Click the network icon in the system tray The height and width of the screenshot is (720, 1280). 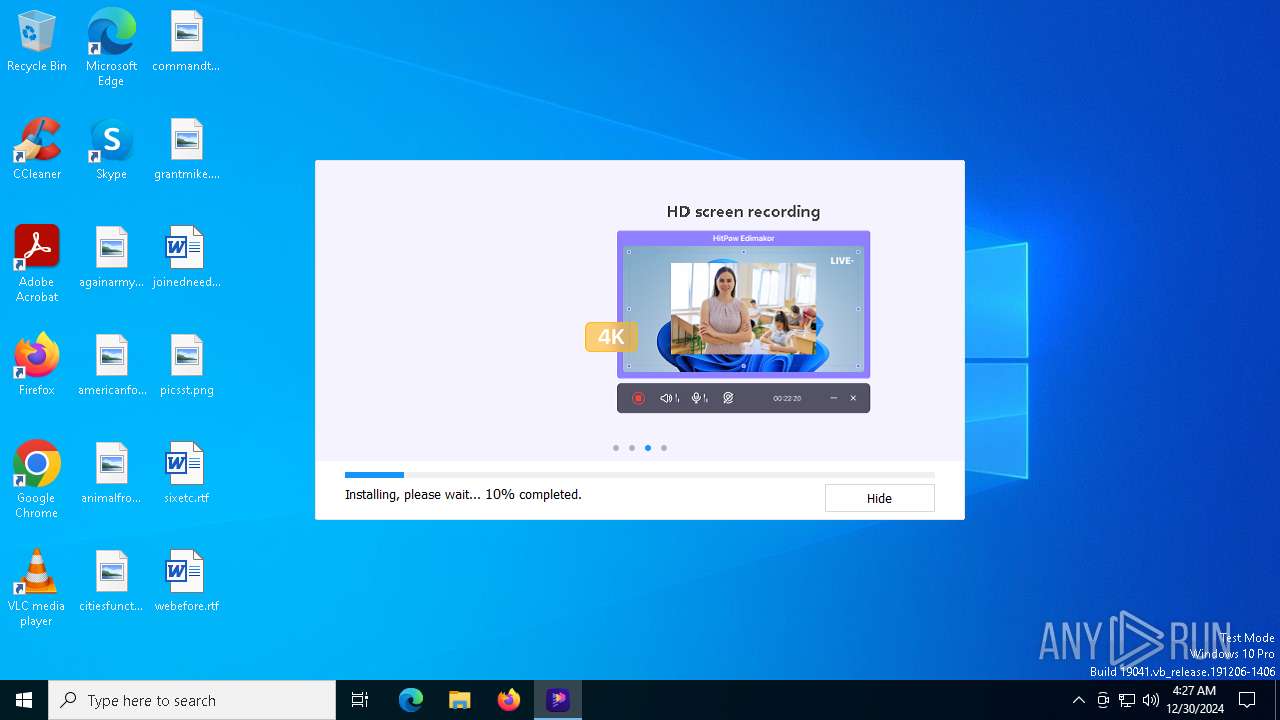pyautogui.click(x=1127, y=700)
